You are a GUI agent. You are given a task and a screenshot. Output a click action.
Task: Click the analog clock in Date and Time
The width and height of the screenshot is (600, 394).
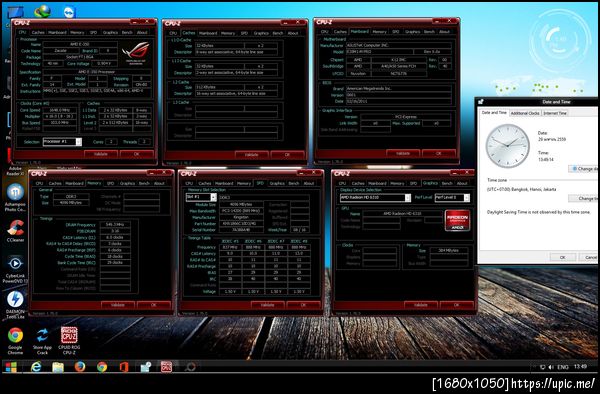click(507, 146)
